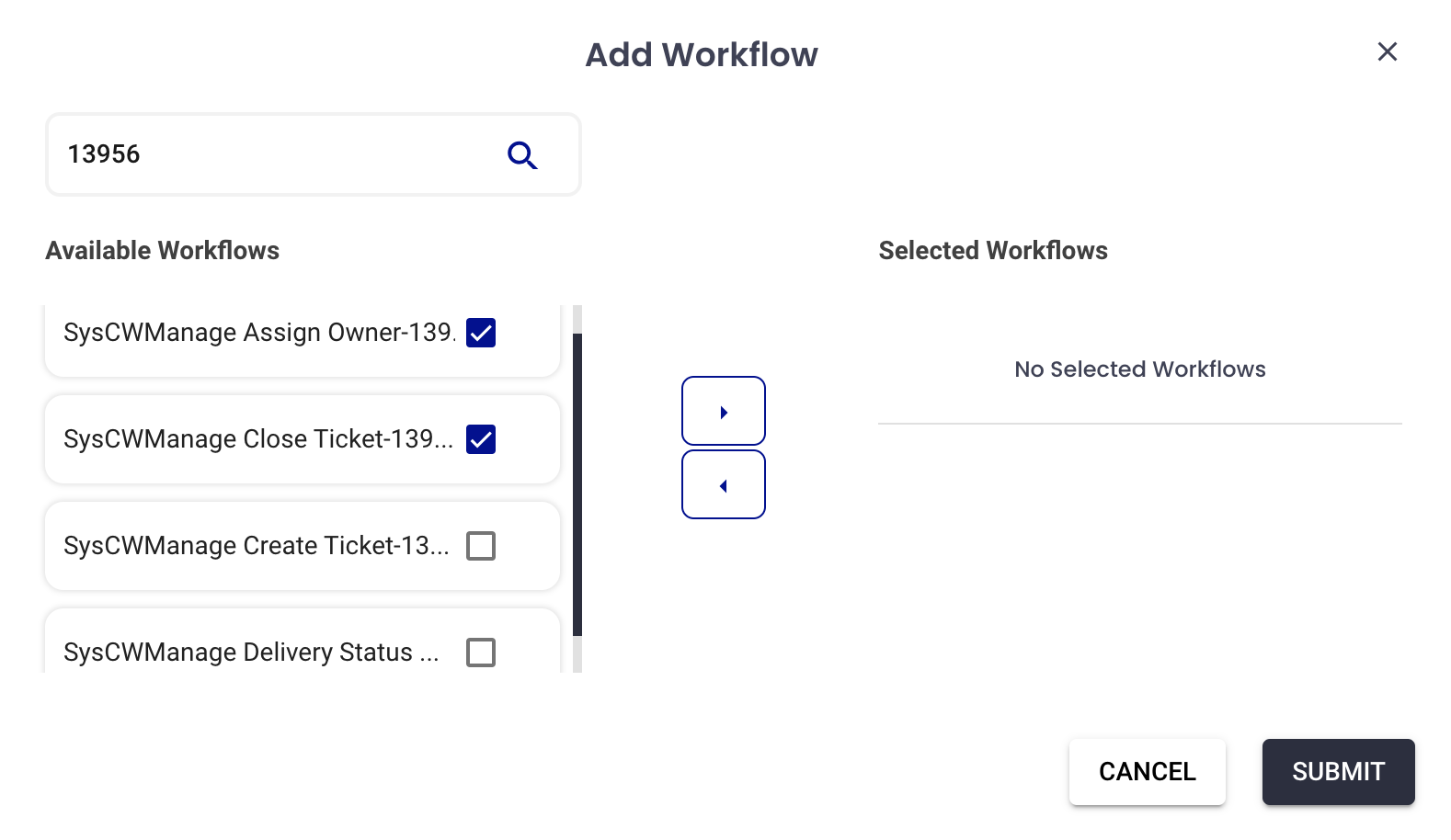Move checked workflows to Selected with right arrow
The height and width of the screenshot is (840, 1451).
pos(724,412)
